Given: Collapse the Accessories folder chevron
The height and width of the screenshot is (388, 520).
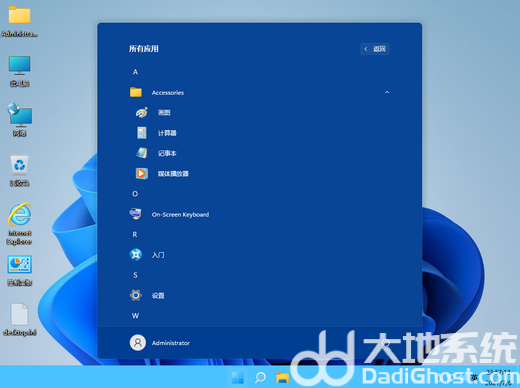Looking at the screenshot, I should click(387, 92).
